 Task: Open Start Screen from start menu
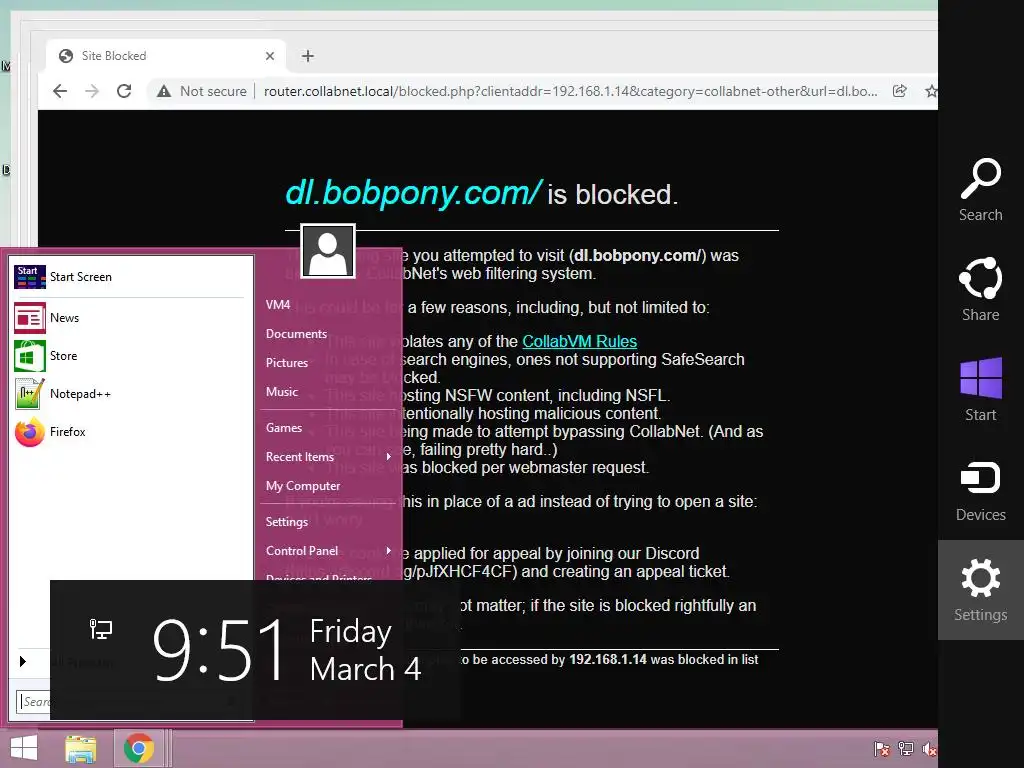(x=129, y=277)
